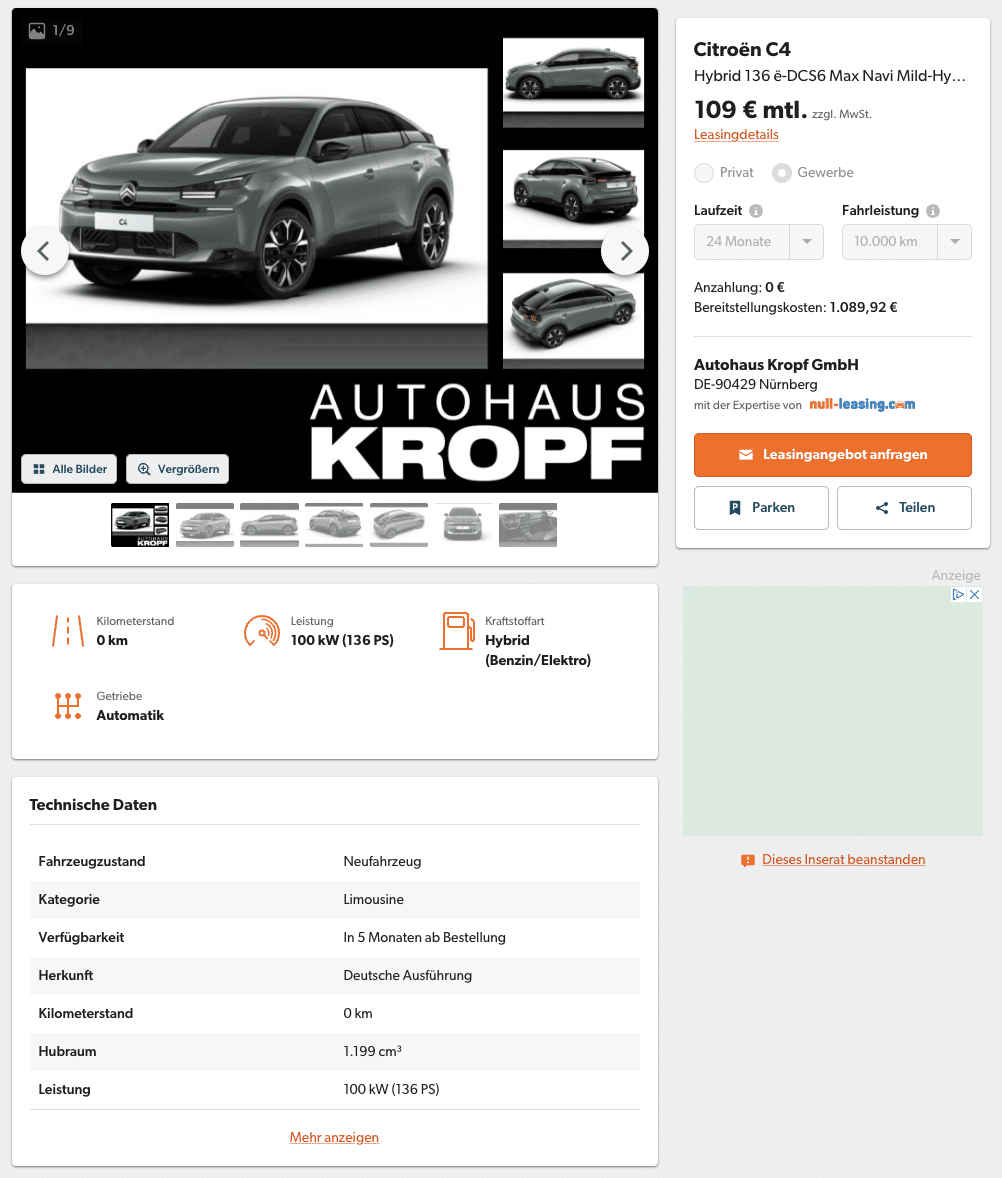Image resolution: width=1002 pixels, height=1178 pixels.
Task: Click Vergrößern to enlarge the image
Action: click(x=177, y=470)
